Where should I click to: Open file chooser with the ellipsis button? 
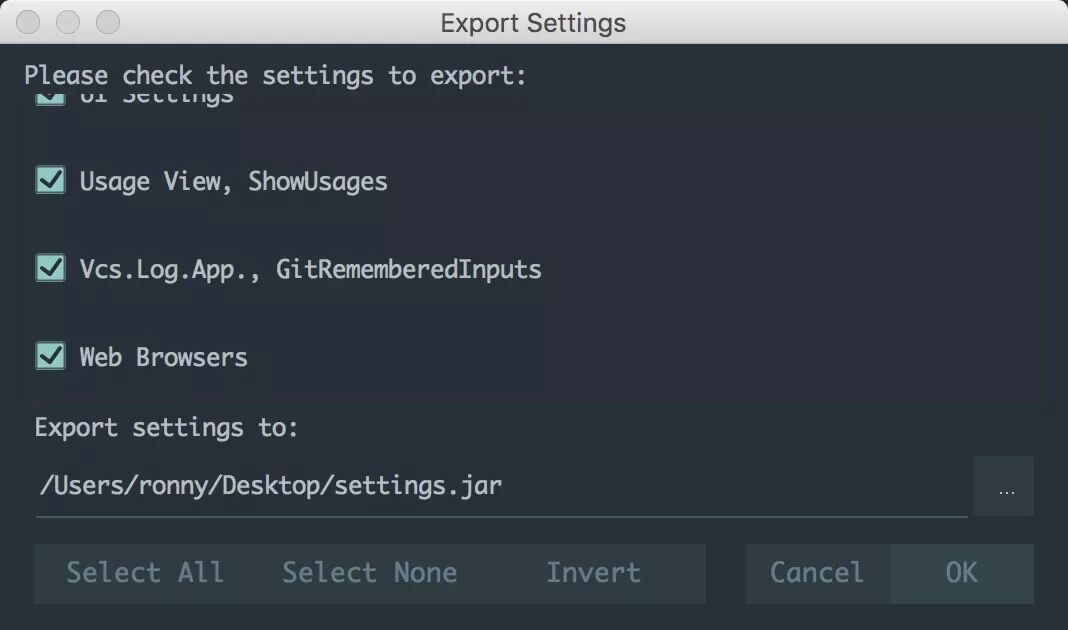1005,487
